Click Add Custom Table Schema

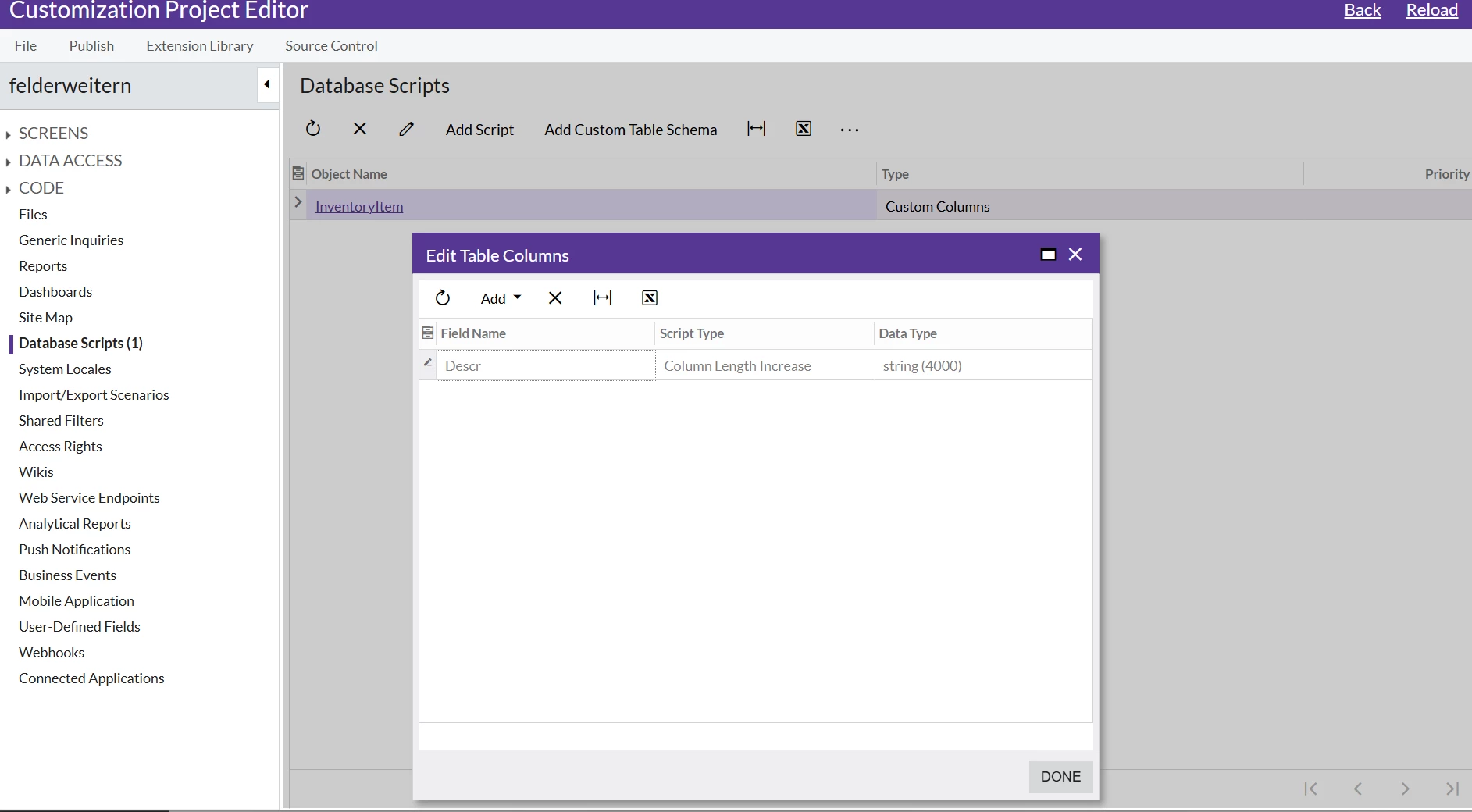pyautogui.click(x=631, y=130)
